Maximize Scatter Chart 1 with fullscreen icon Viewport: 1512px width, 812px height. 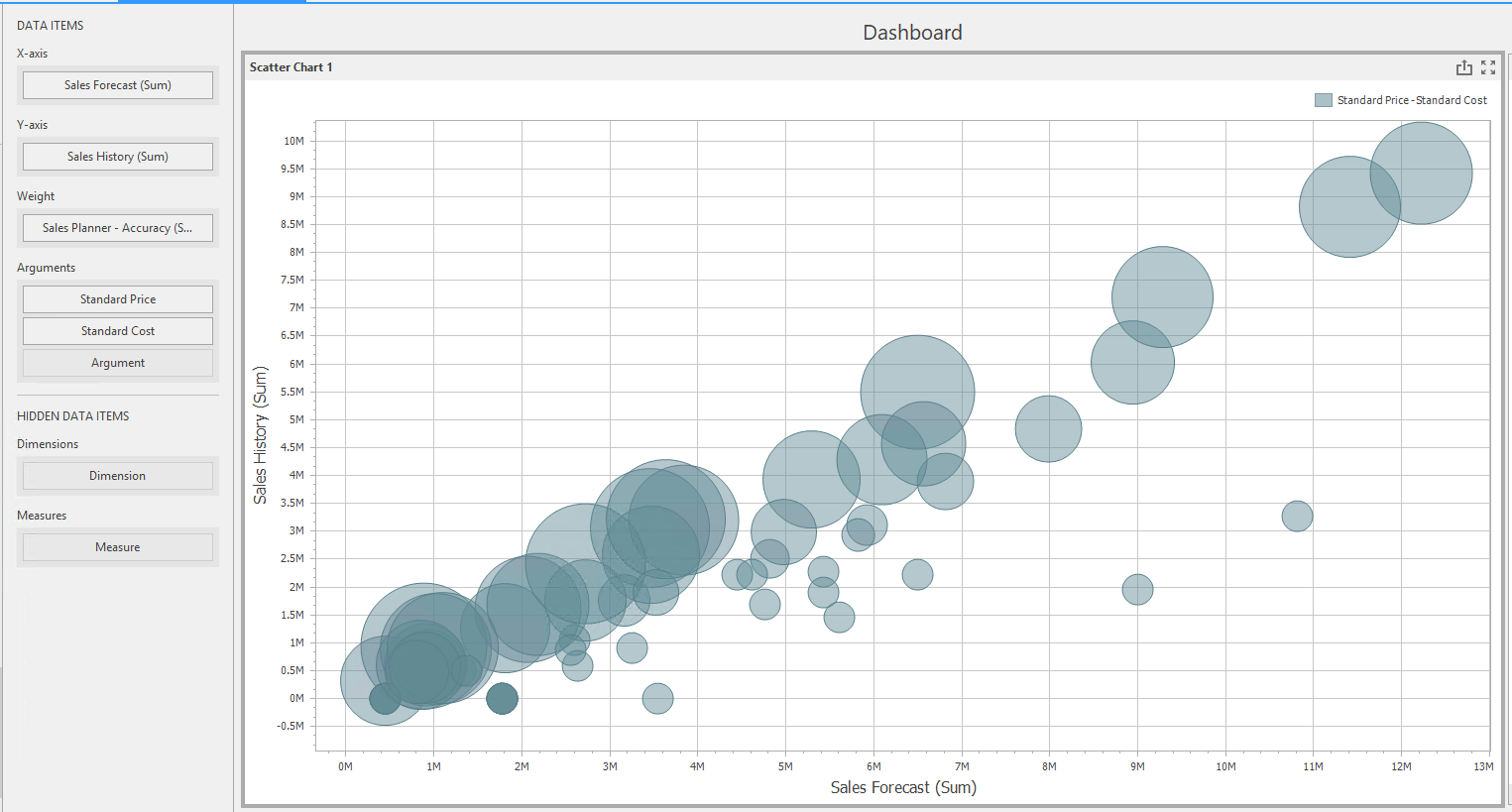tap(1488, 67)
